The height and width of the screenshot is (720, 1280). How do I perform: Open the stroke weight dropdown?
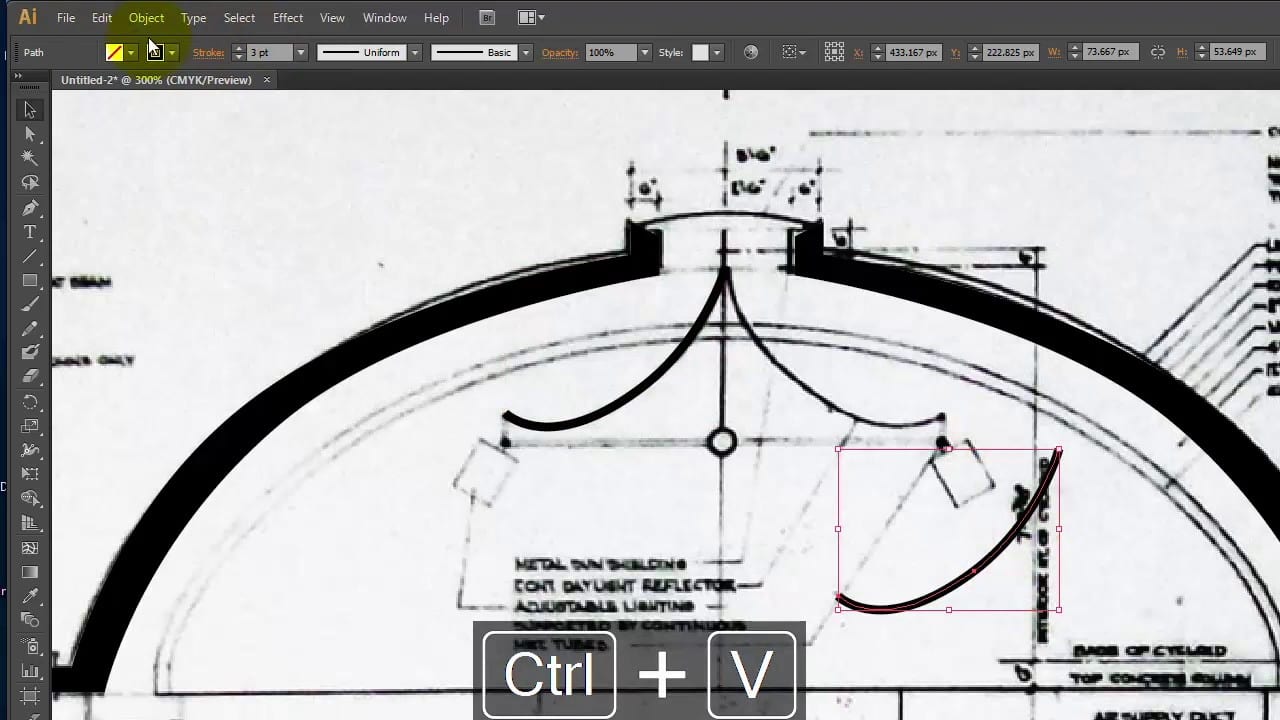click(x=301, y=52)
